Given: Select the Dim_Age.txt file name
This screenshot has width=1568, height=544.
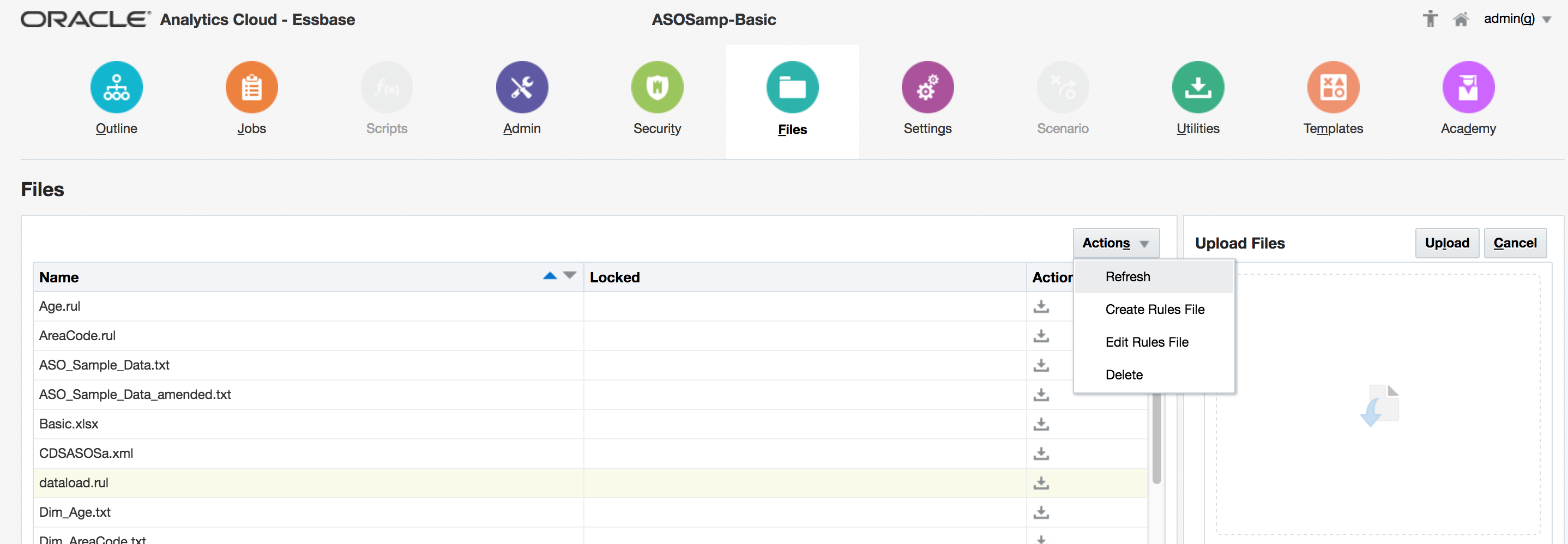Looking at the screenshot, I should [x=75, y=512].
